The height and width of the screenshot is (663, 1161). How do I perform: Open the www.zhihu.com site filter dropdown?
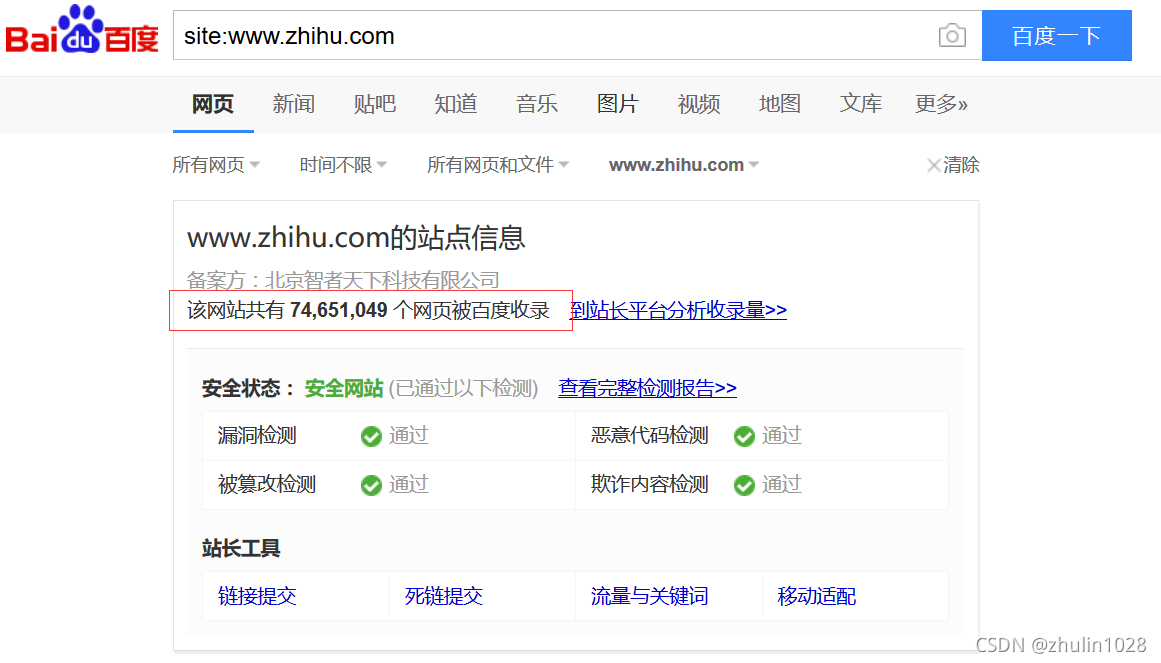pos(684,164)
